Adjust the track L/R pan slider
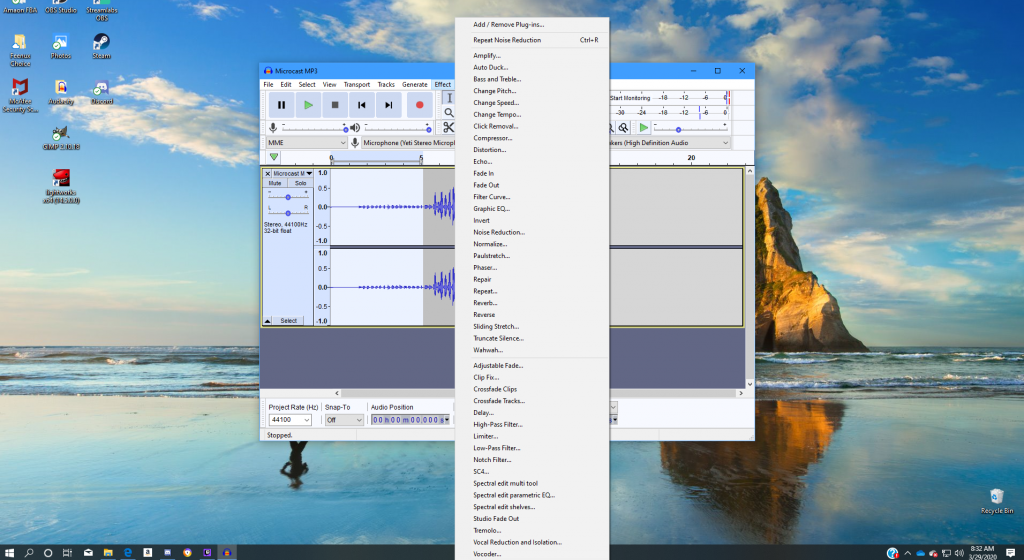 tap(287, 213)
